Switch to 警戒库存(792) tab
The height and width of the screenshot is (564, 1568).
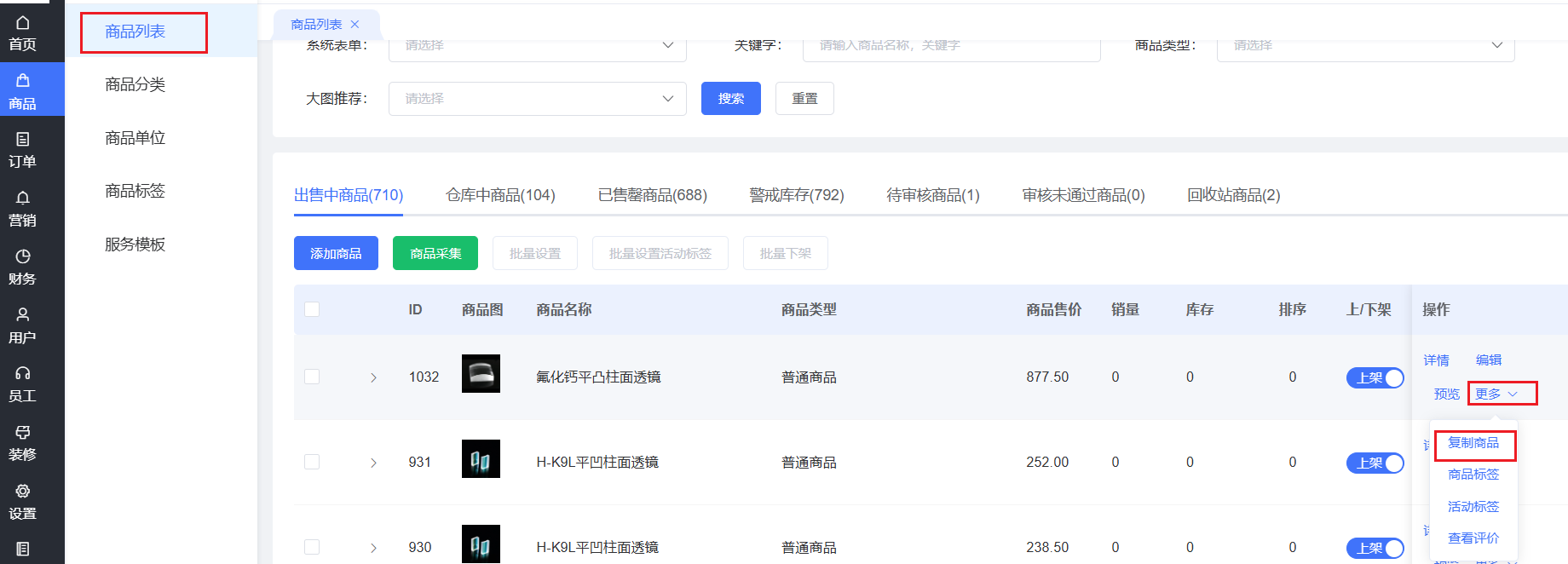pos(797,195)
